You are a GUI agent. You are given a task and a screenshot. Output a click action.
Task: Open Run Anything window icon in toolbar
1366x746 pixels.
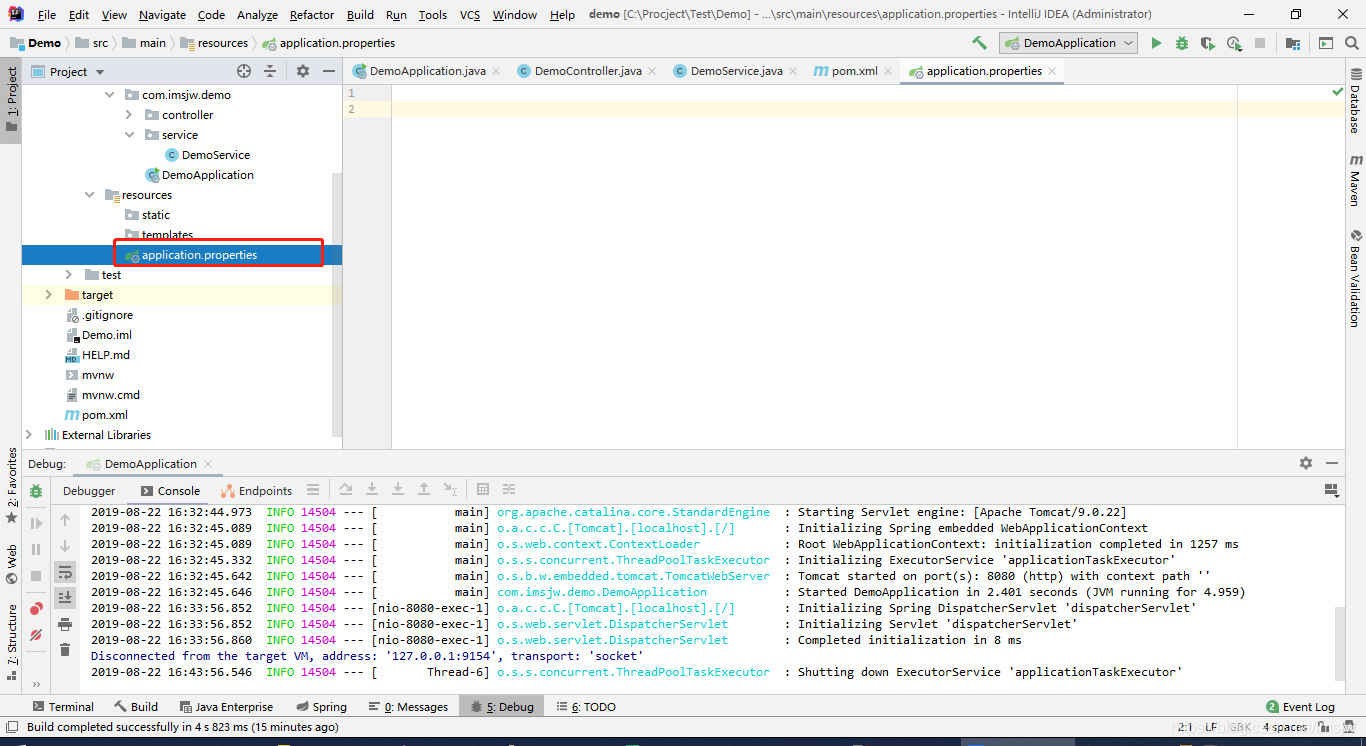pyautogui.click(x=1325, y=43)
